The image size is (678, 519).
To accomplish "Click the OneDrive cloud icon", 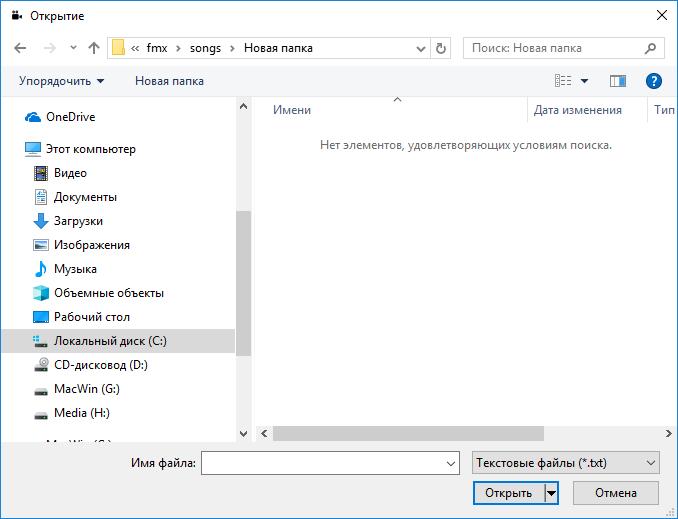I will [33, 117].
